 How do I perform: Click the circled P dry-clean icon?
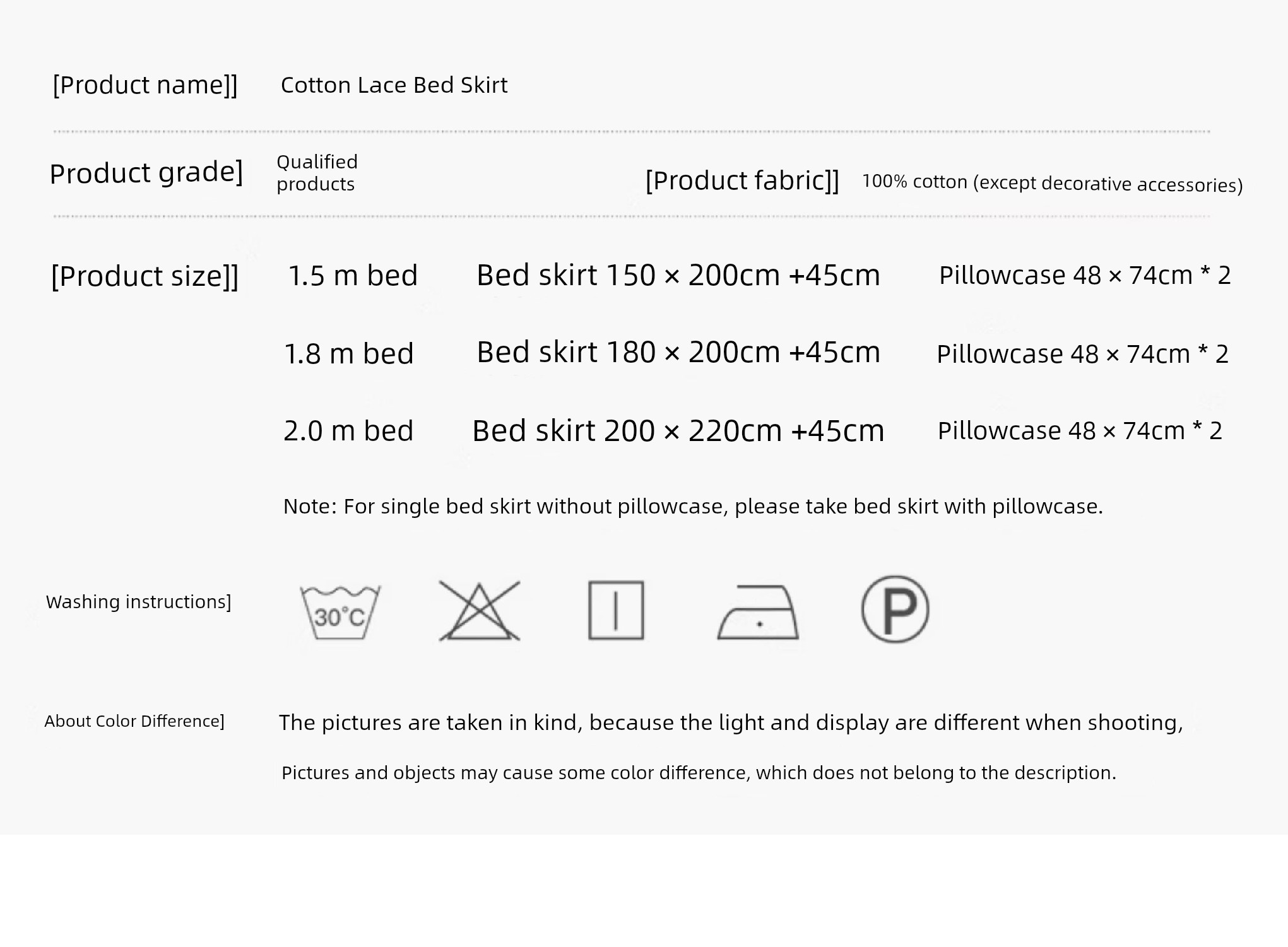coord(895,609)
